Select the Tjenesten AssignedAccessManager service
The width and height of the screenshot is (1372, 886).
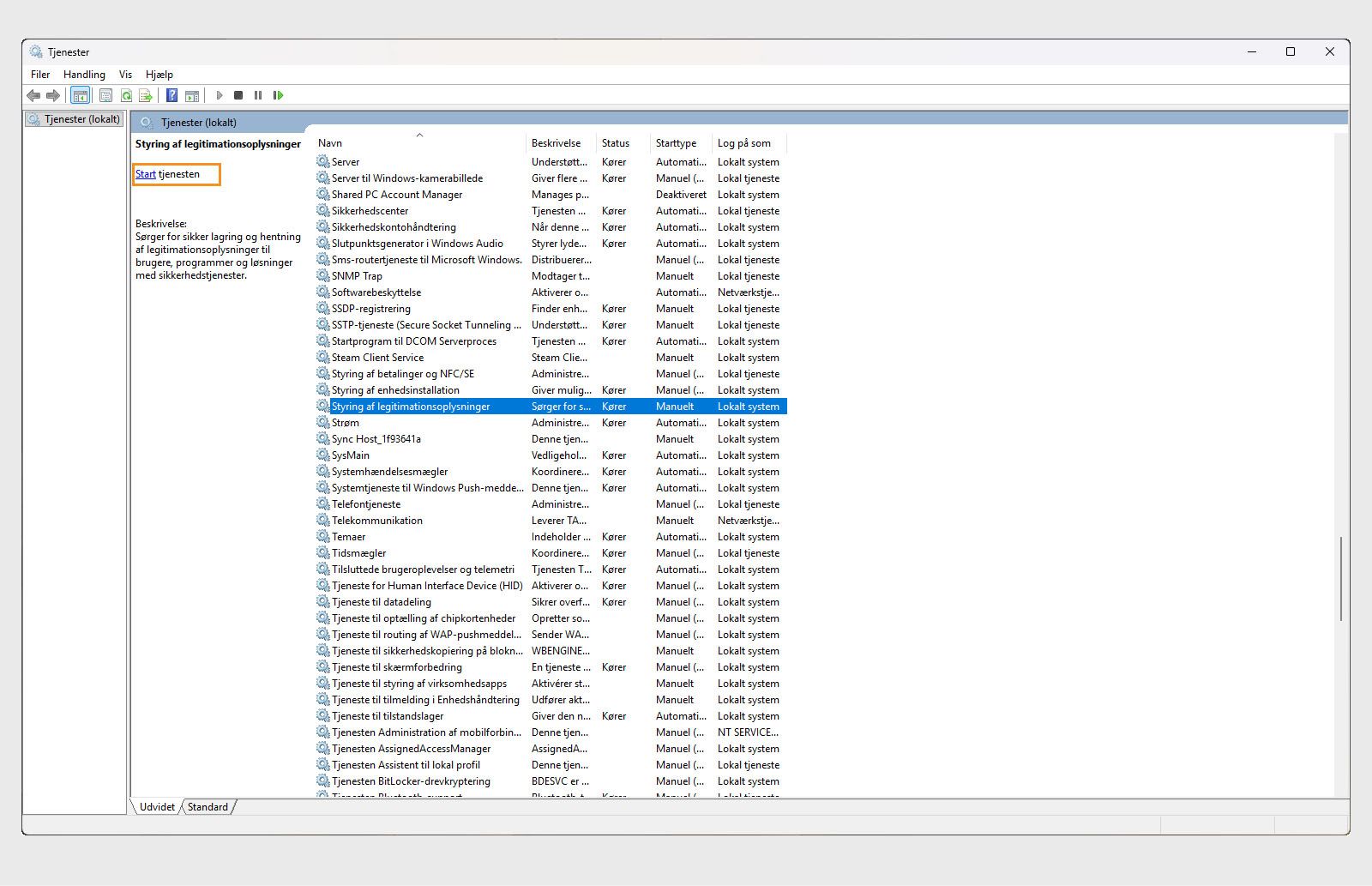pyautogui.click(x=551, y=748)
